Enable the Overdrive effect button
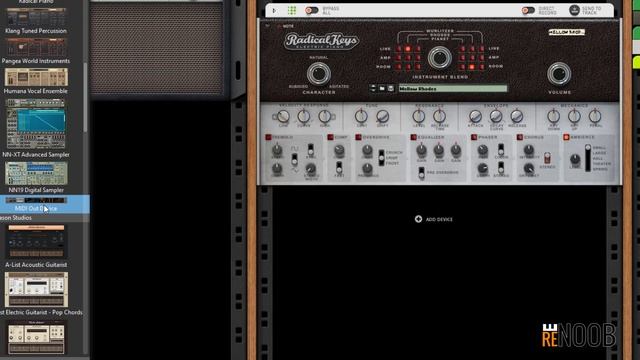 click(x=358, y=137)
